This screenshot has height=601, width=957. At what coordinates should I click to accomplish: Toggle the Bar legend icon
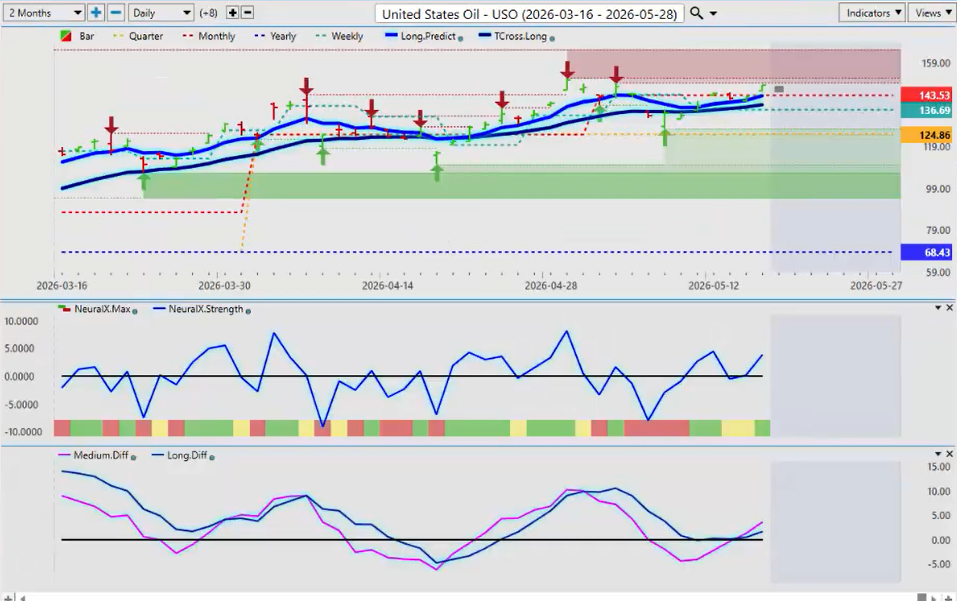pyautogui.click(x=66, y=37)
